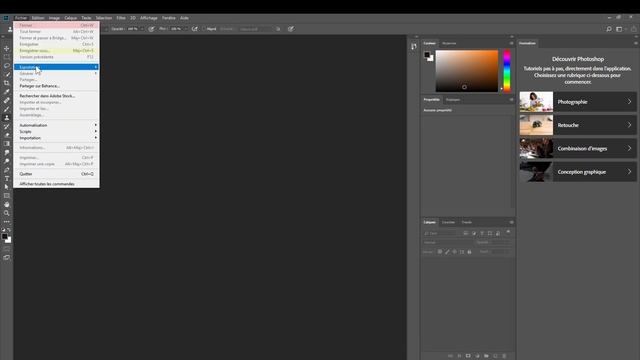Image resolution: width=640 pixels, height=360 pixels.
Task: Click the rainbow hue slider strip
Action: [507, 71]
